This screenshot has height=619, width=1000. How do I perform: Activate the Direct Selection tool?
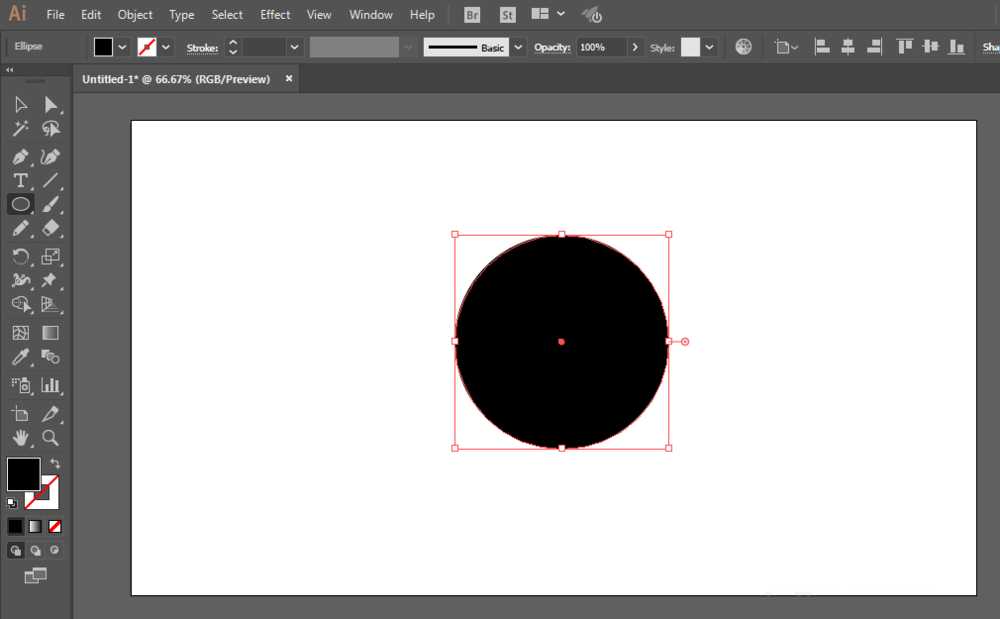tap(51, 105)
